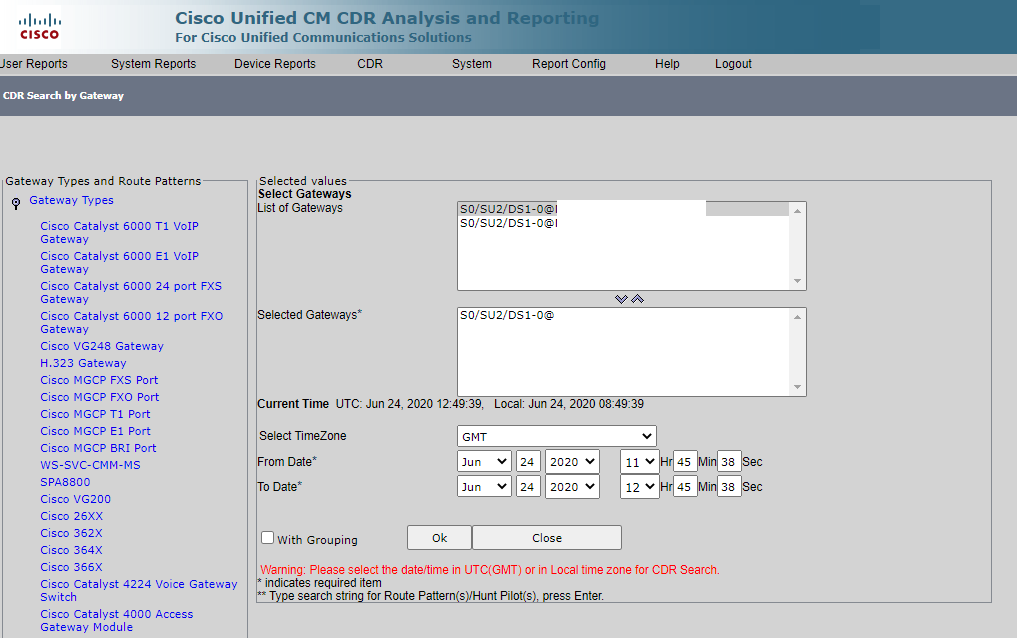The width and height of the screenshot is (1017, 638).
Task: Click scroll-up arrow on List of Gateways
Action: coord(797,210)
